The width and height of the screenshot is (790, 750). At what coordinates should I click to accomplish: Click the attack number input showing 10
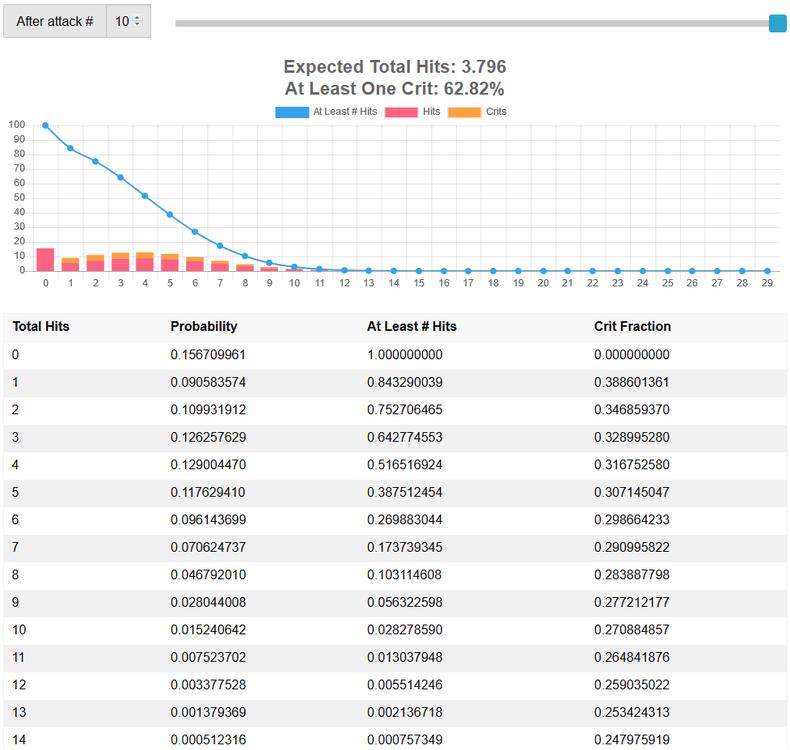(122, 21)
